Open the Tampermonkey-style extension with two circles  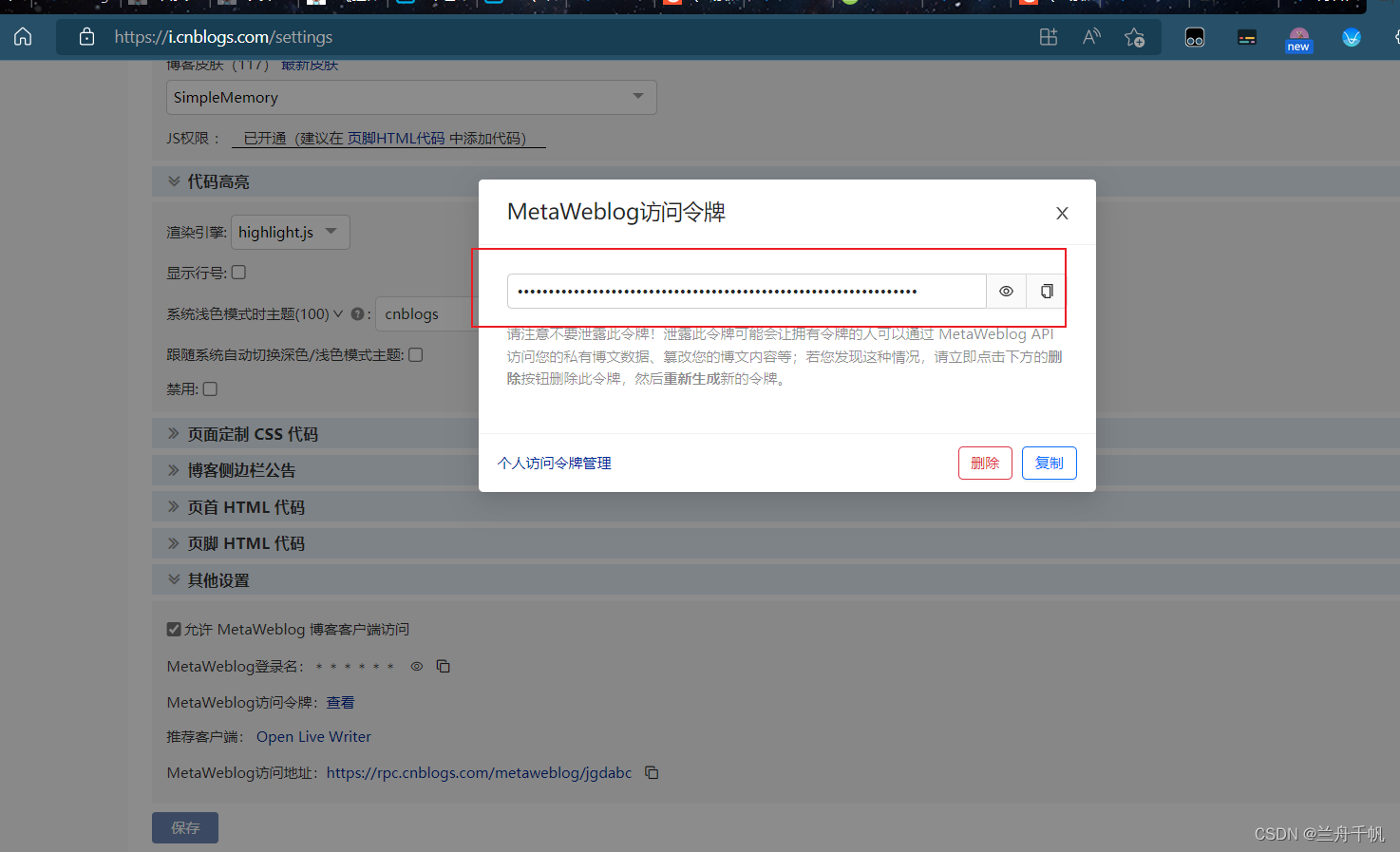(1195, 38)
